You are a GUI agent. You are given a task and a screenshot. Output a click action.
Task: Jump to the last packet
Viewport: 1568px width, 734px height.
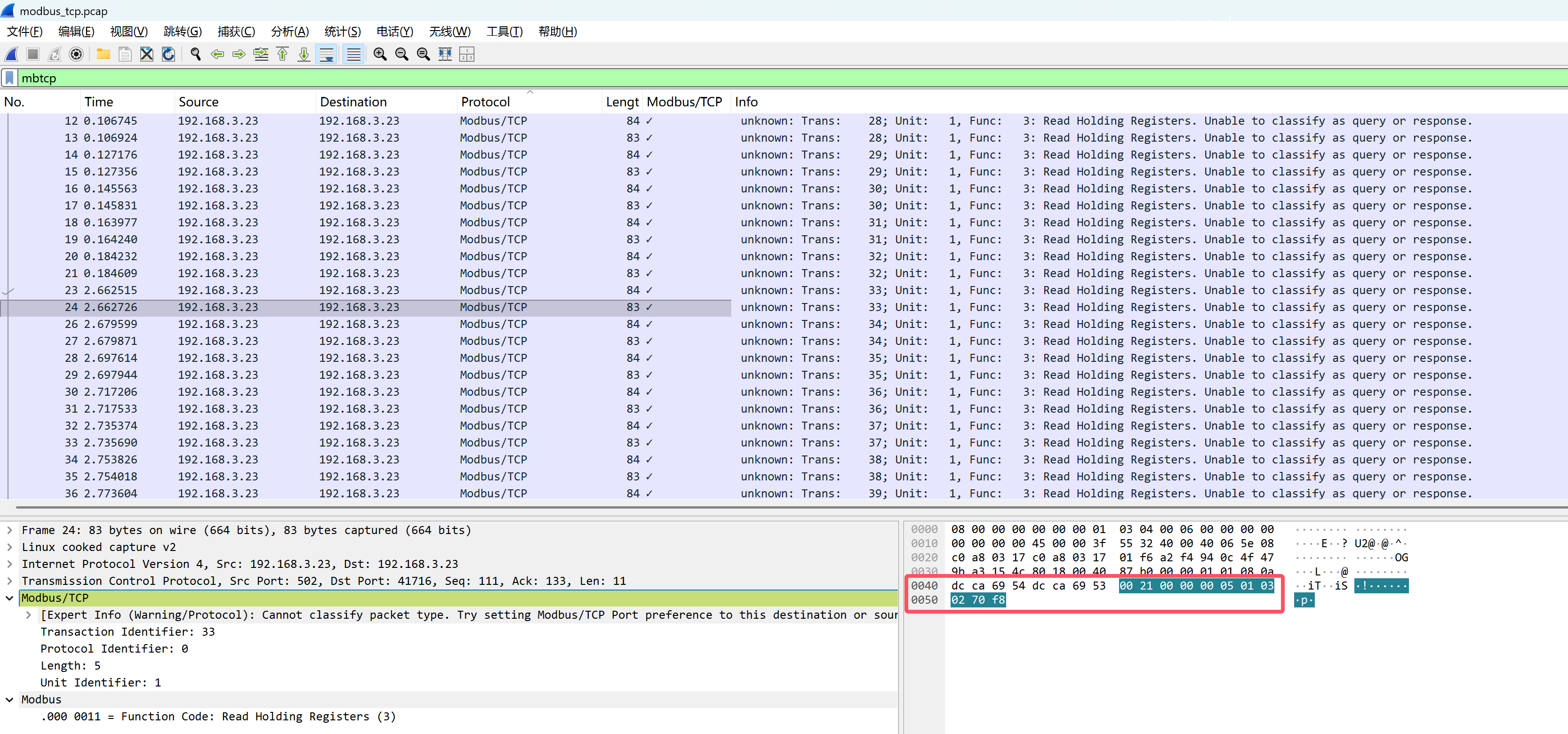tap(304, 54)
